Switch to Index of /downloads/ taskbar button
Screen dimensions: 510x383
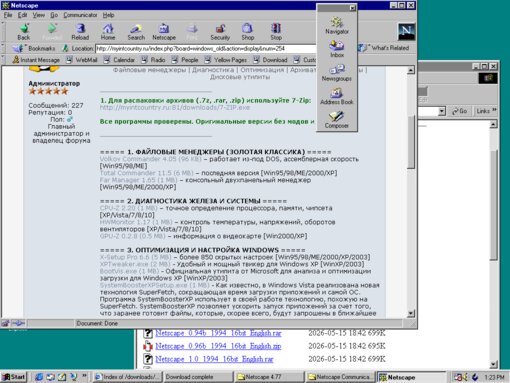[x=128, y=377]
